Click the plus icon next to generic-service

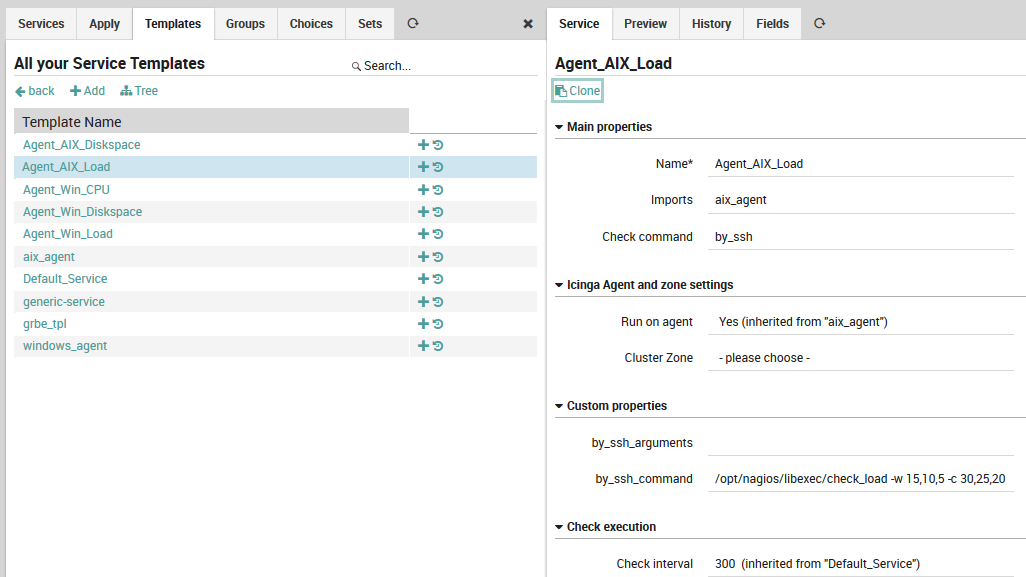click(x=423, y=301)
